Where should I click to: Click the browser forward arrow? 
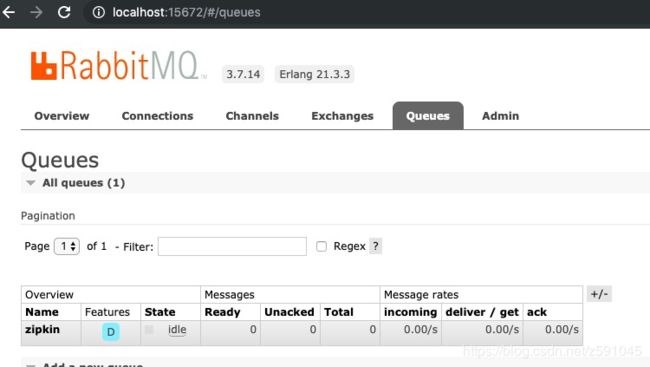click(36, 12)
